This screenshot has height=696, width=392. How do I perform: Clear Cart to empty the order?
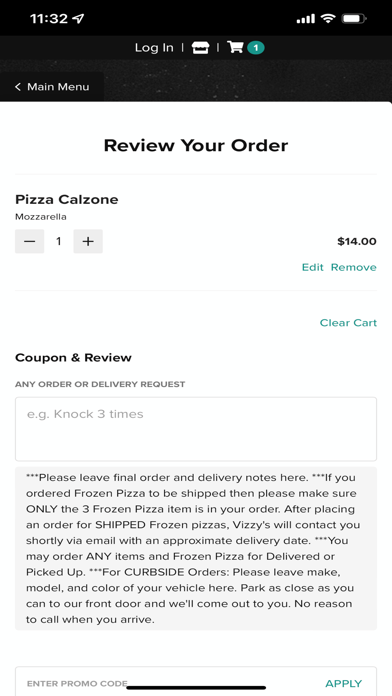click(x=348, y=323)
